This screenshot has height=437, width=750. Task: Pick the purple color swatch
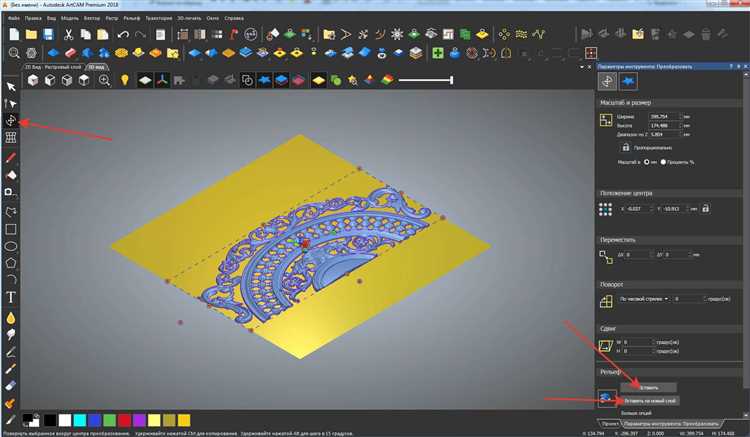click(x=139, y=420)
